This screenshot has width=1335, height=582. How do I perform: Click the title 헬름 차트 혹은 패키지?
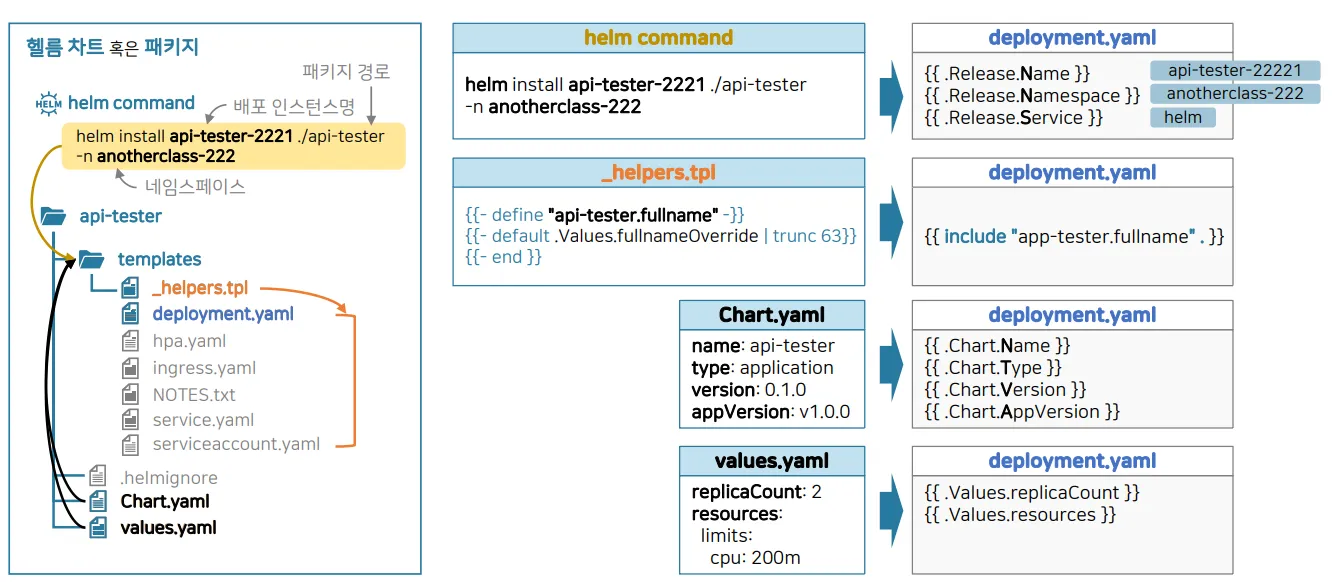click(112, 47)
